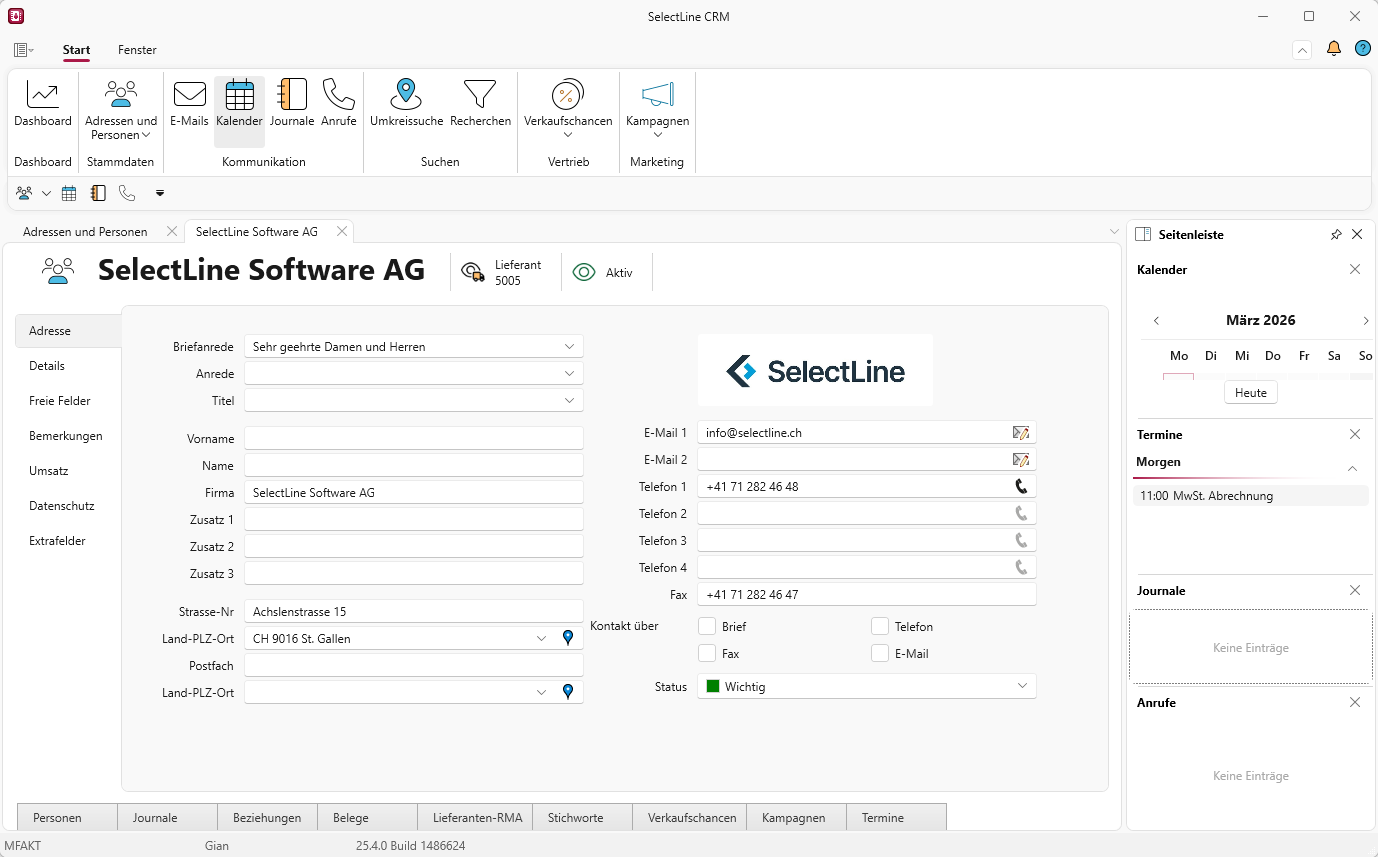Open the Dashboard from the ribbon
This screenshot has width=1378, height=857.
[42, 104]
